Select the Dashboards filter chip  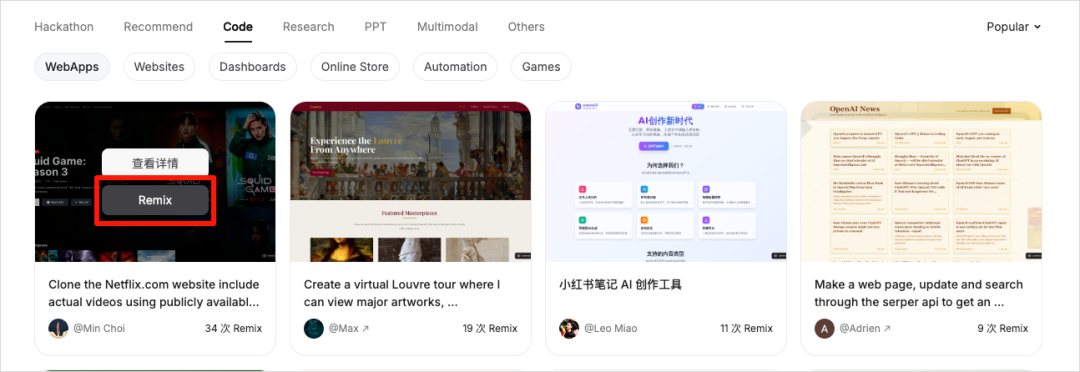point(253,67)
